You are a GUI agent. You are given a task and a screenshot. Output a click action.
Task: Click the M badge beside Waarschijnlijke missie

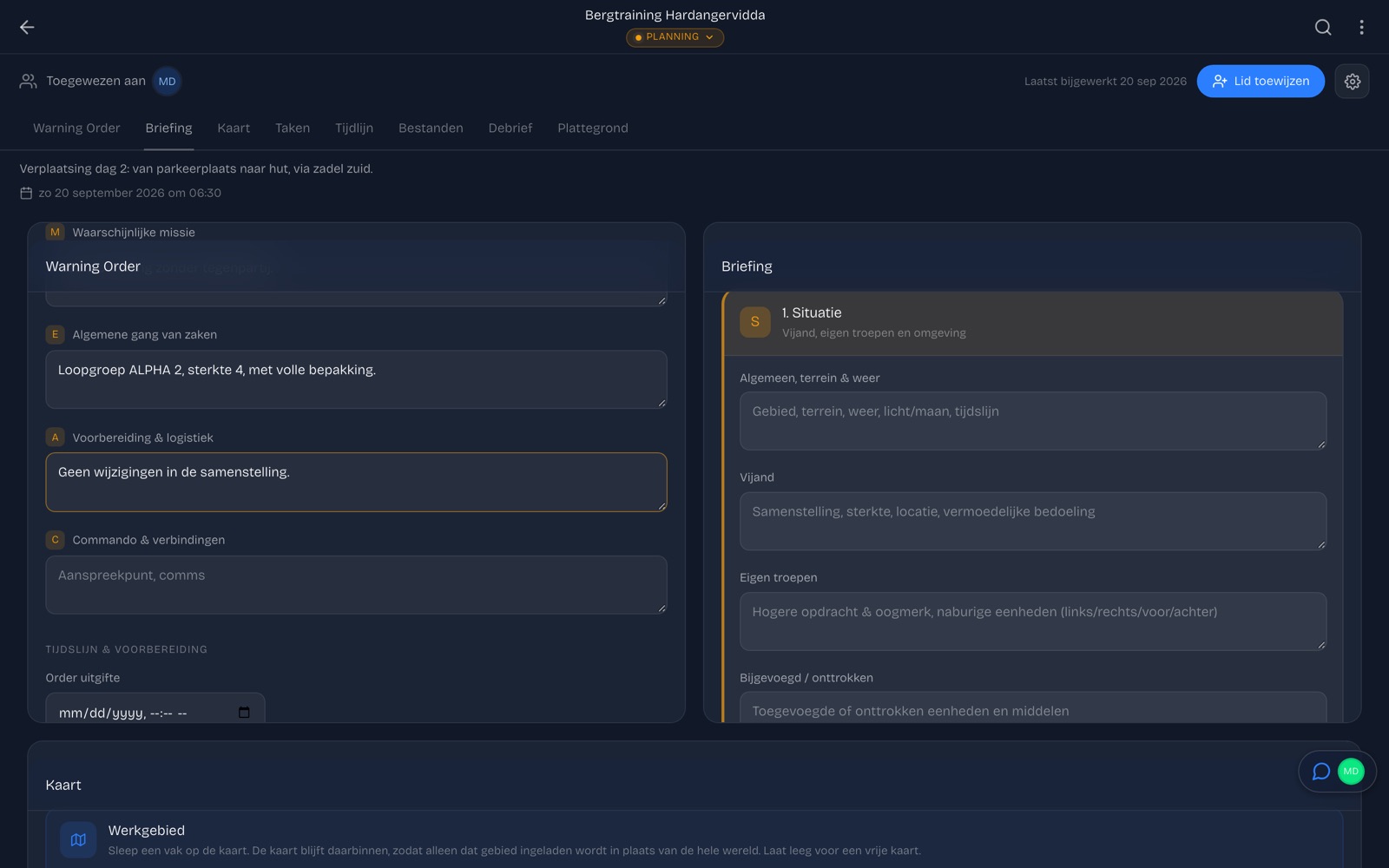click(x=55, y=232)
